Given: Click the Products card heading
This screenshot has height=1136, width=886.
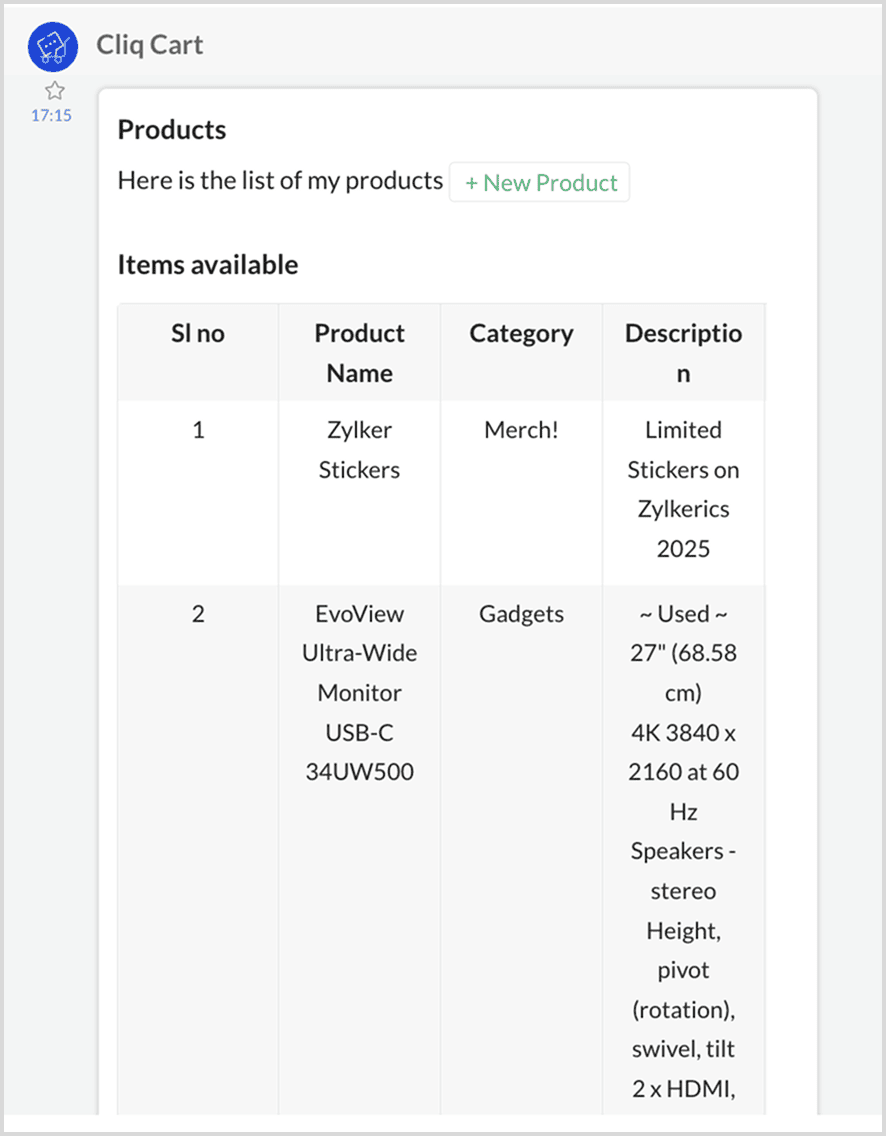Looking at the screenshot, I should pos(172,130).
